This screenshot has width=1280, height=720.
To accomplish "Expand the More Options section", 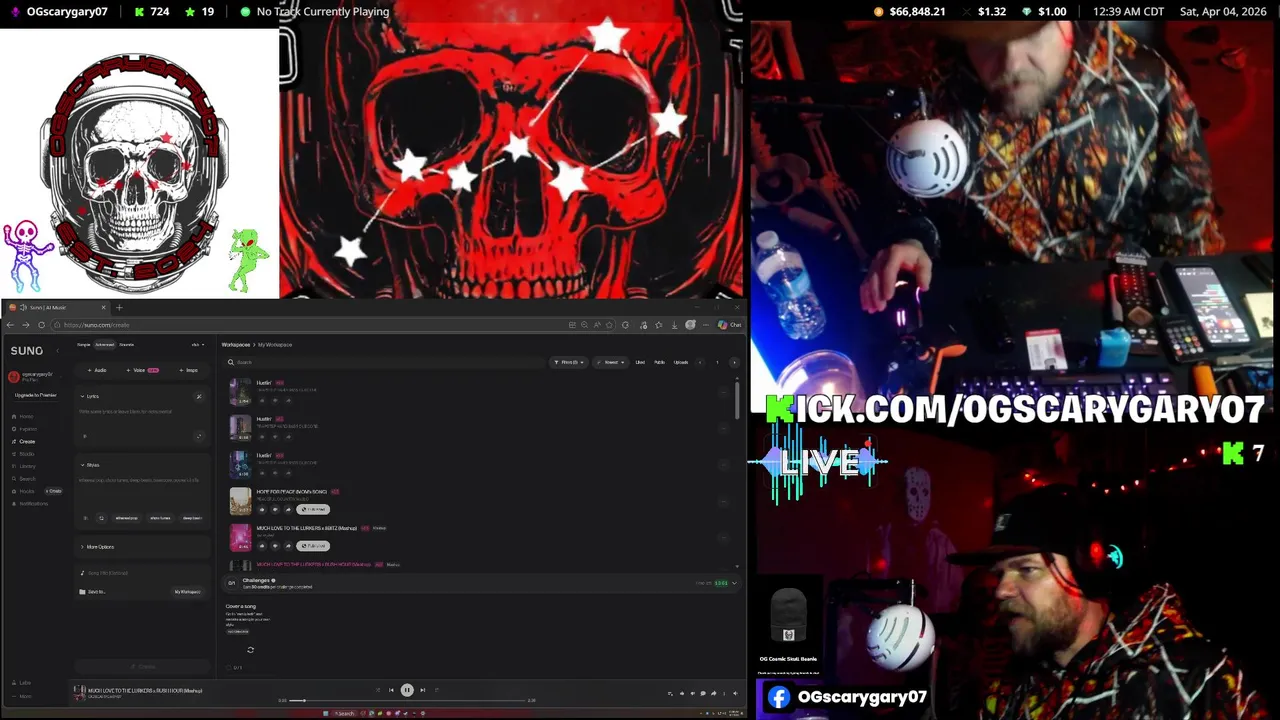I will pyautogui.click(x=98, y=547).
